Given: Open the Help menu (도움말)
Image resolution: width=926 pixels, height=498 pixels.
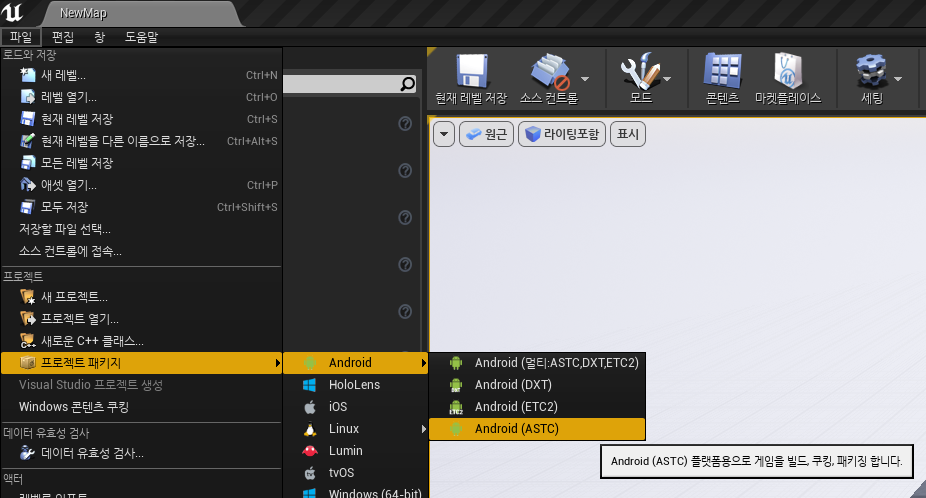Looking at the screenshot, I should click(x=141, y=37).
